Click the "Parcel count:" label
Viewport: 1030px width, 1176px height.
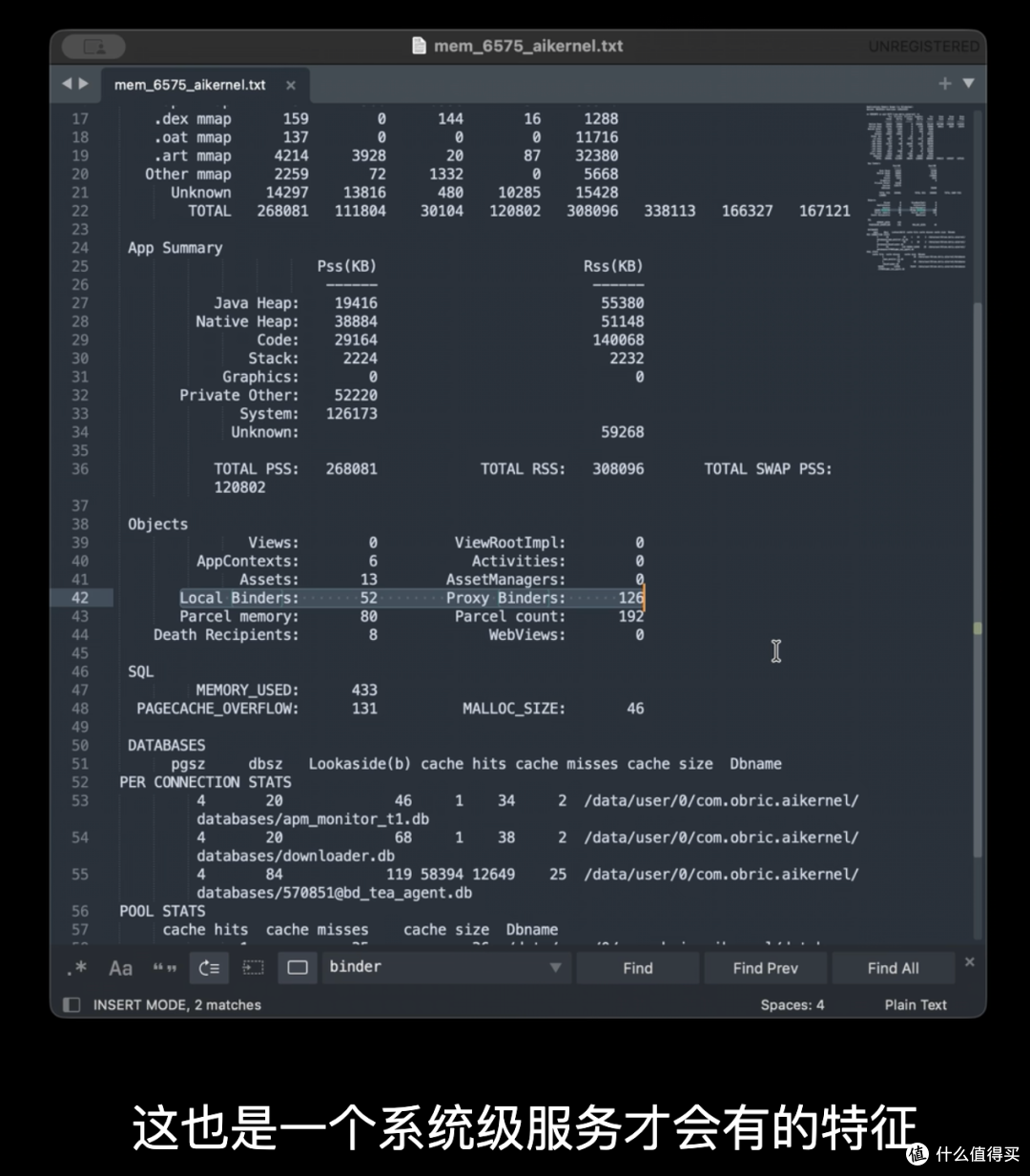[510, 617]
